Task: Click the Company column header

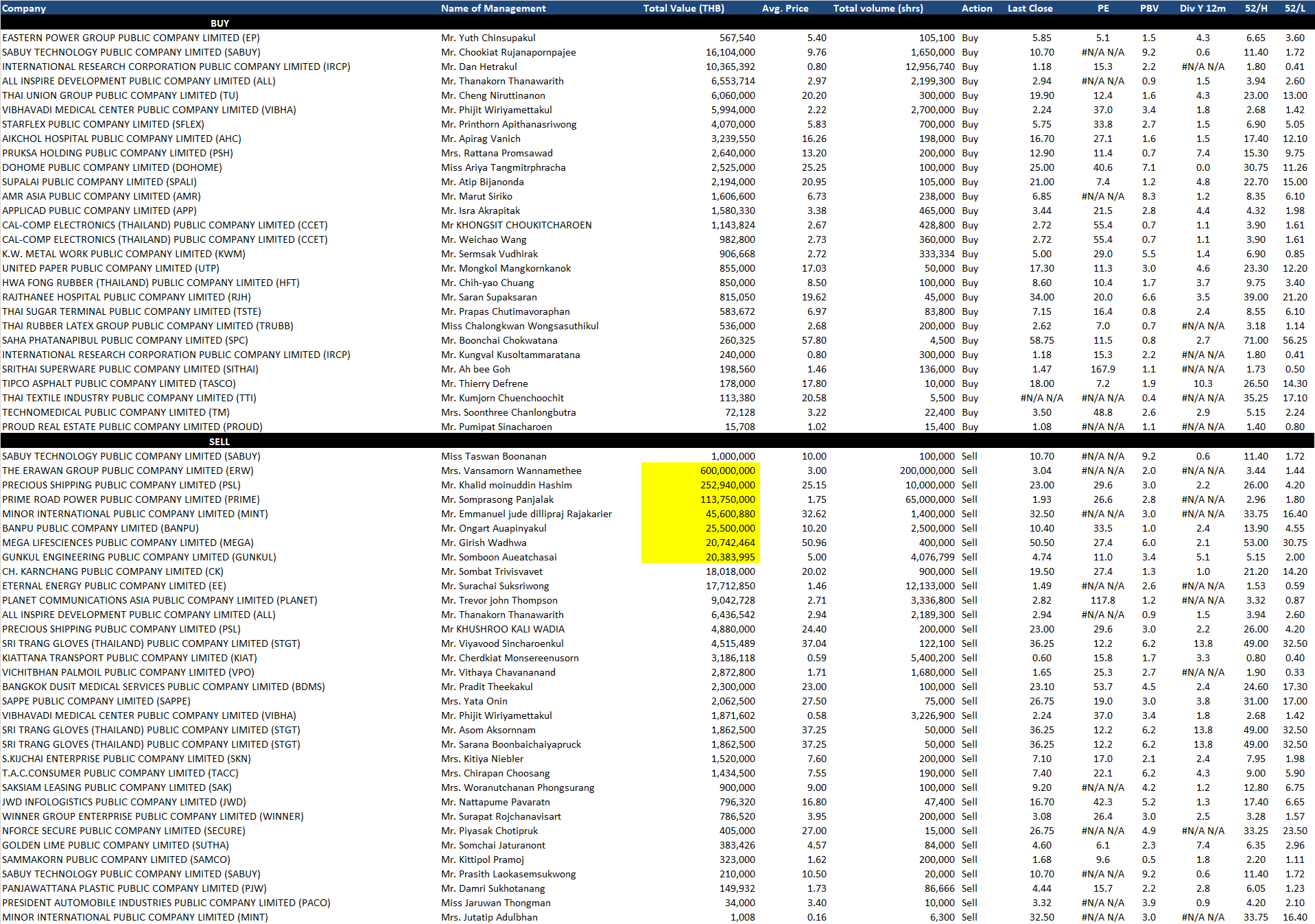Action: tap(24, 8)
